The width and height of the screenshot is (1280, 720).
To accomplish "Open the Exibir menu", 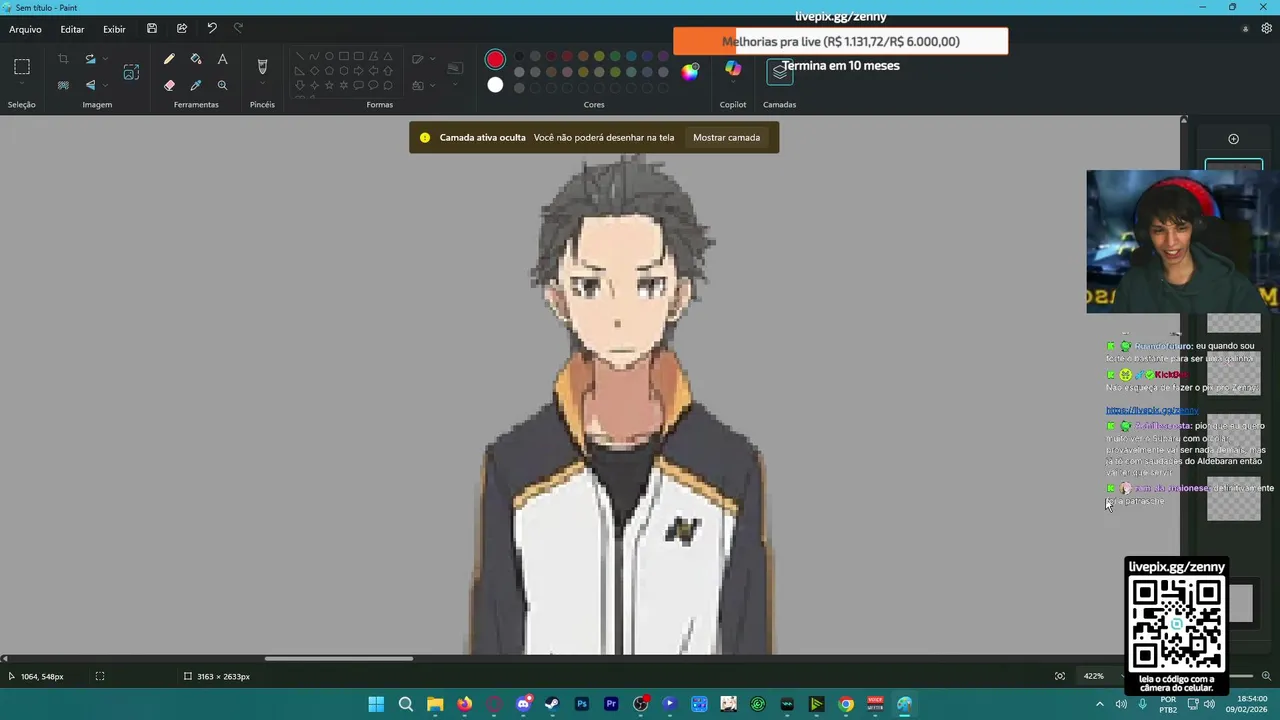I will [x=114, y=29].
